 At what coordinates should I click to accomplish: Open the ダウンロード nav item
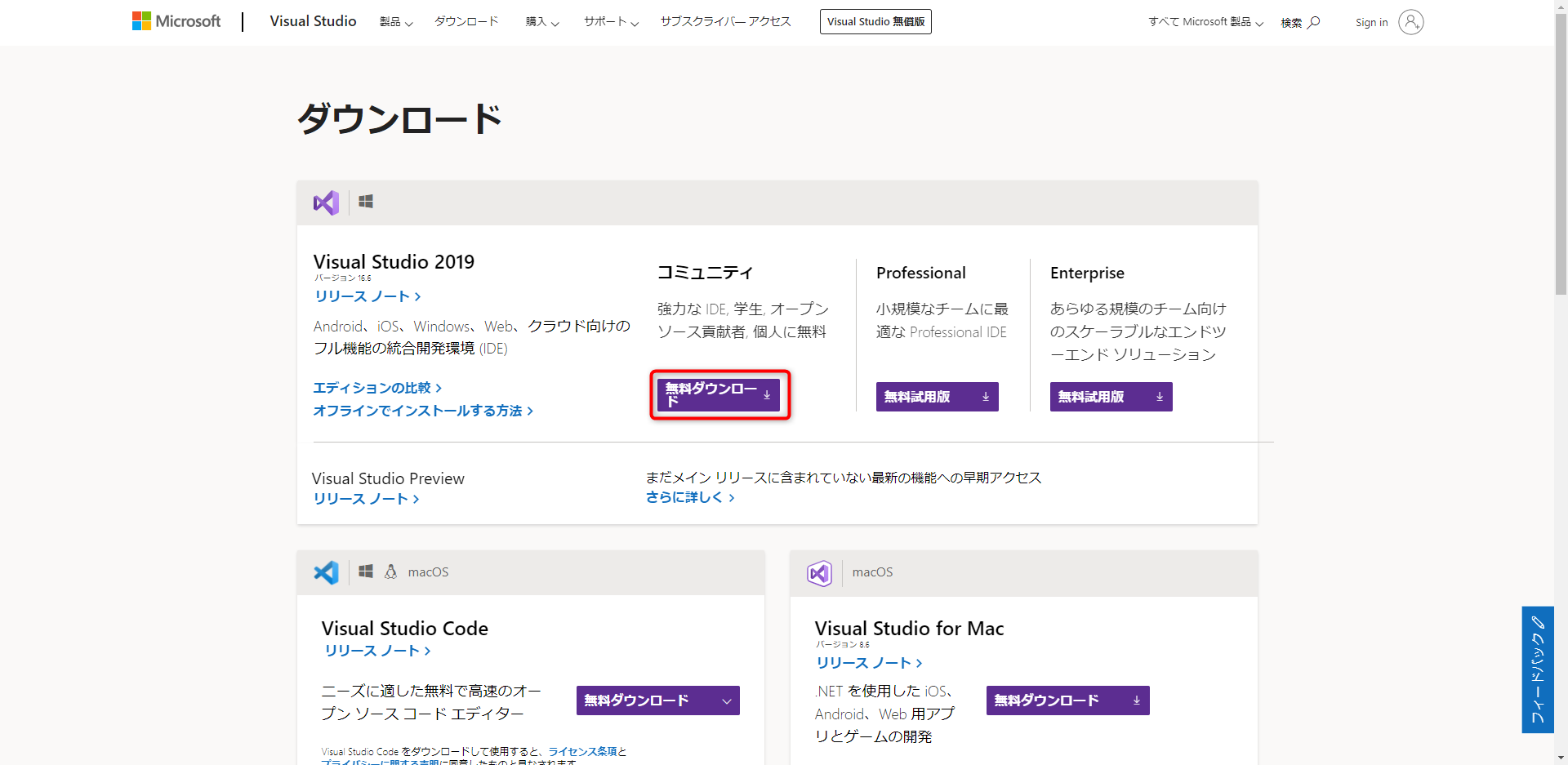pyautogui.click(x=466, y=21)
